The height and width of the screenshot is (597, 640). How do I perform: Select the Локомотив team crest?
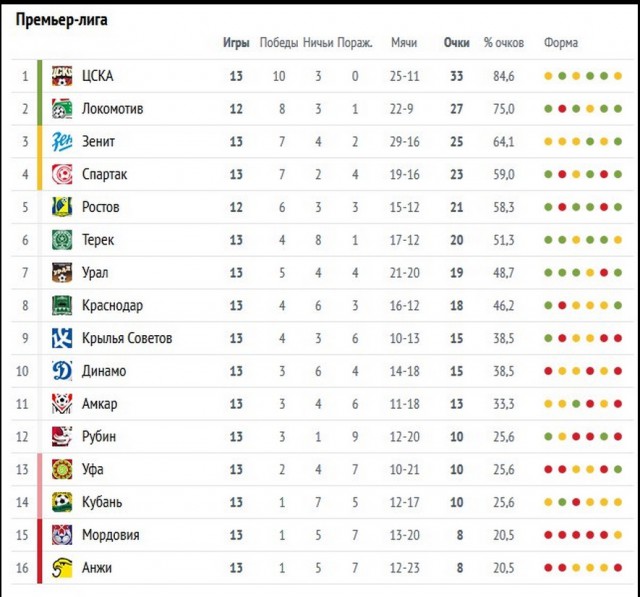coord(62,109)
